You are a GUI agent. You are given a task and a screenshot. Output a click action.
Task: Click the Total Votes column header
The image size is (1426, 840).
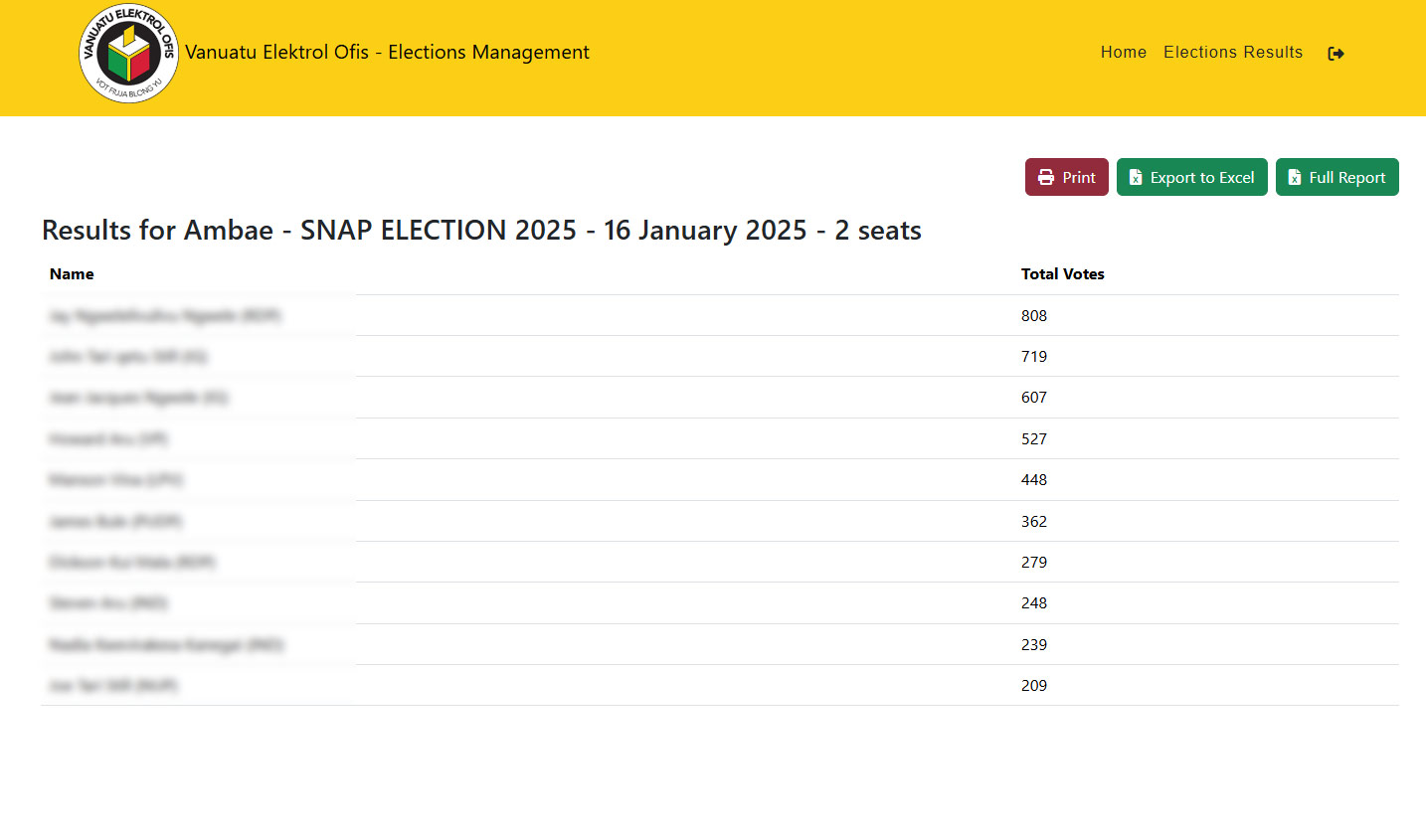pos(1062,274)
